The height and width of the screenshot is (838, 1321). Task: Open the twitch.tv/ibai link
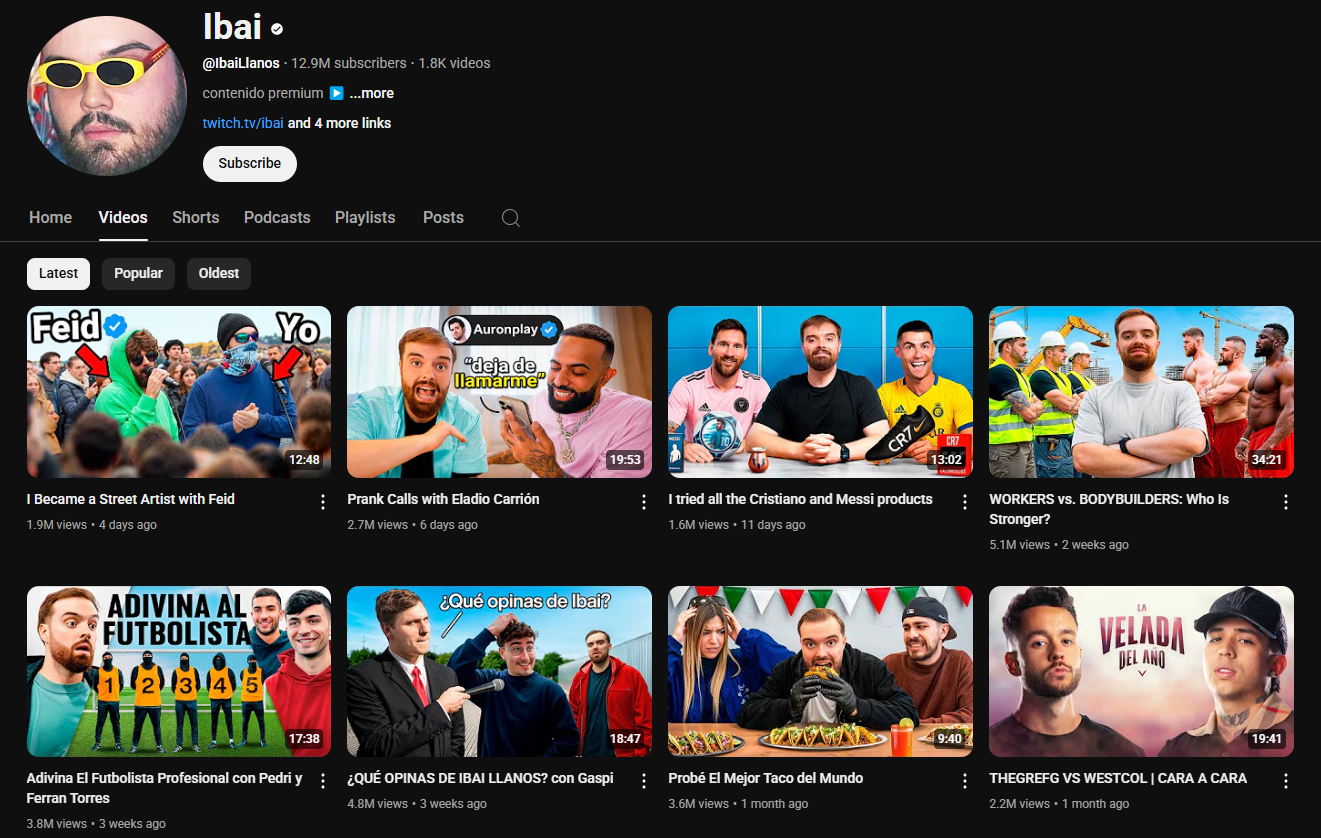click(243, 123)
